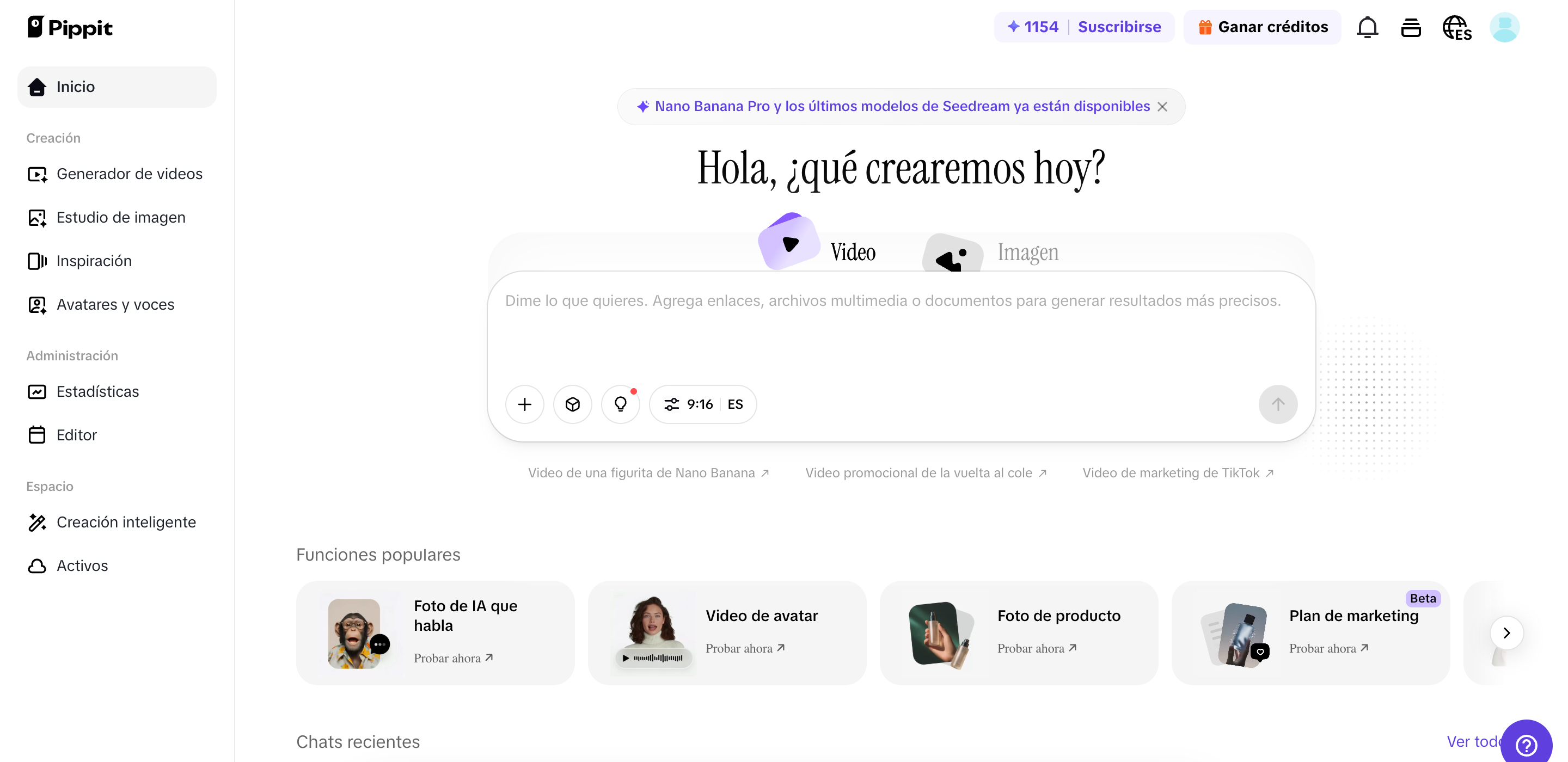Click the Ganar créditos button

click(1263, 27)
